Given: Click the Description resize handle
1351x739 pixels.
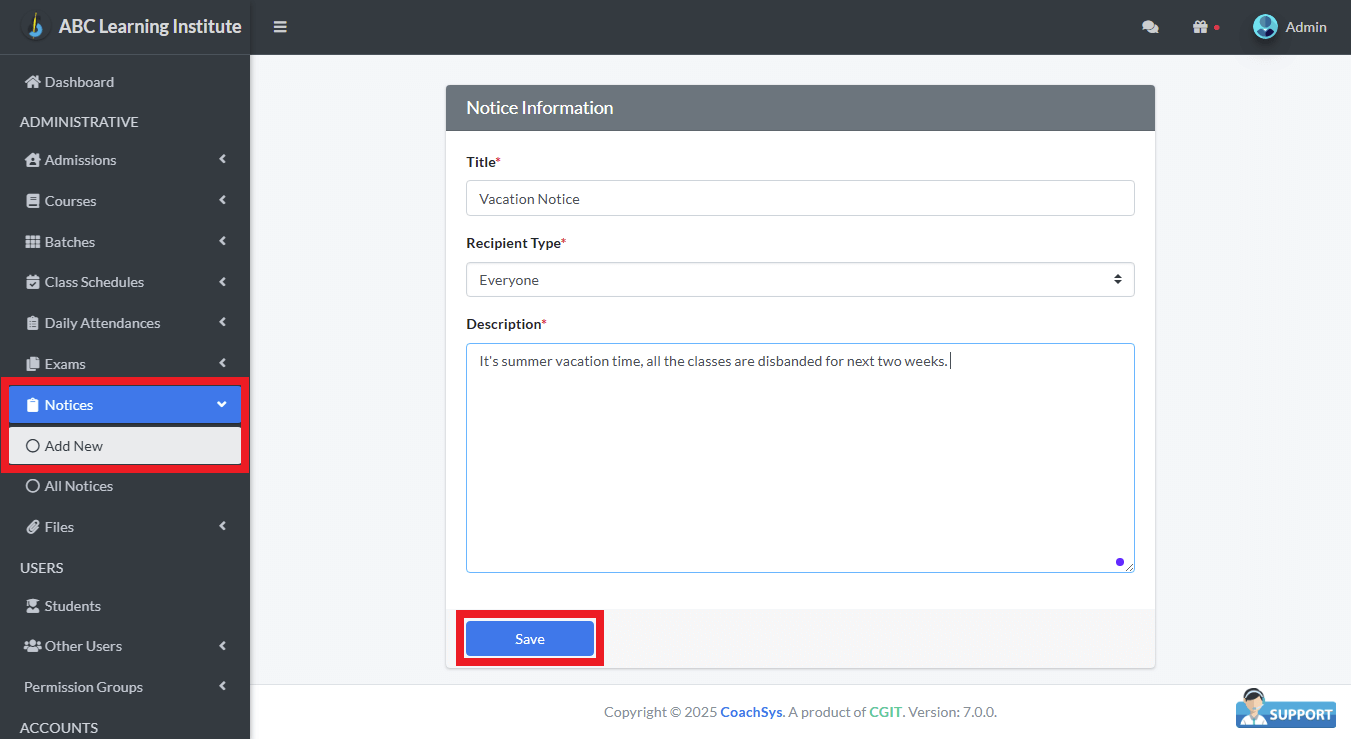Looking at the screenshot, I should 1129,567.
